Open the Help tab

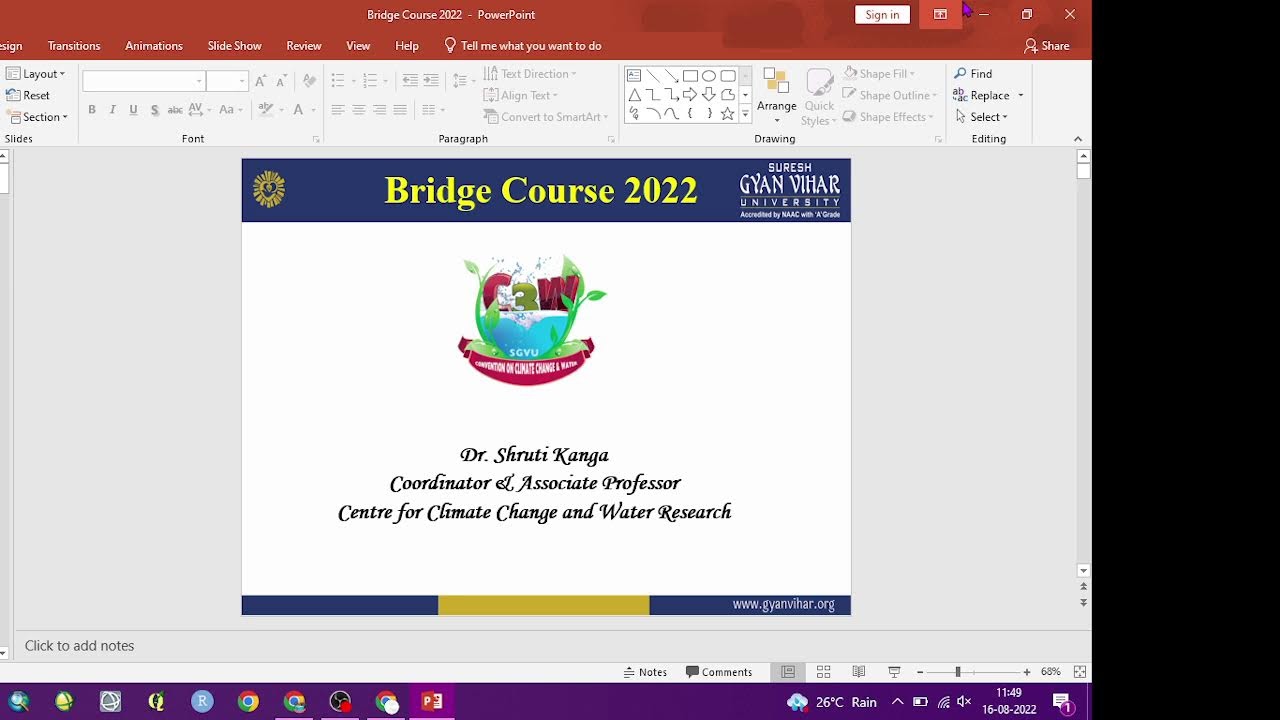(407, 46)
